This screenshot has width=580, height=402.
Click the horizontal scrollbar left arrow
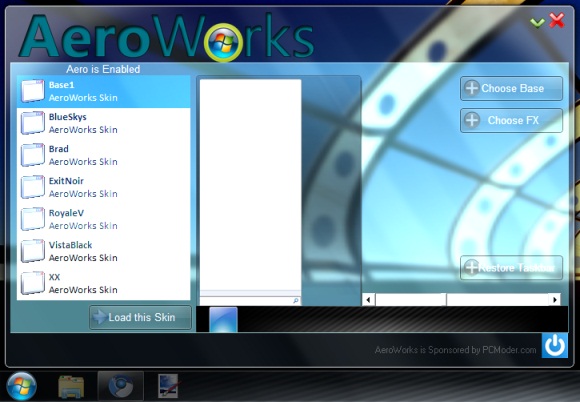368,300
